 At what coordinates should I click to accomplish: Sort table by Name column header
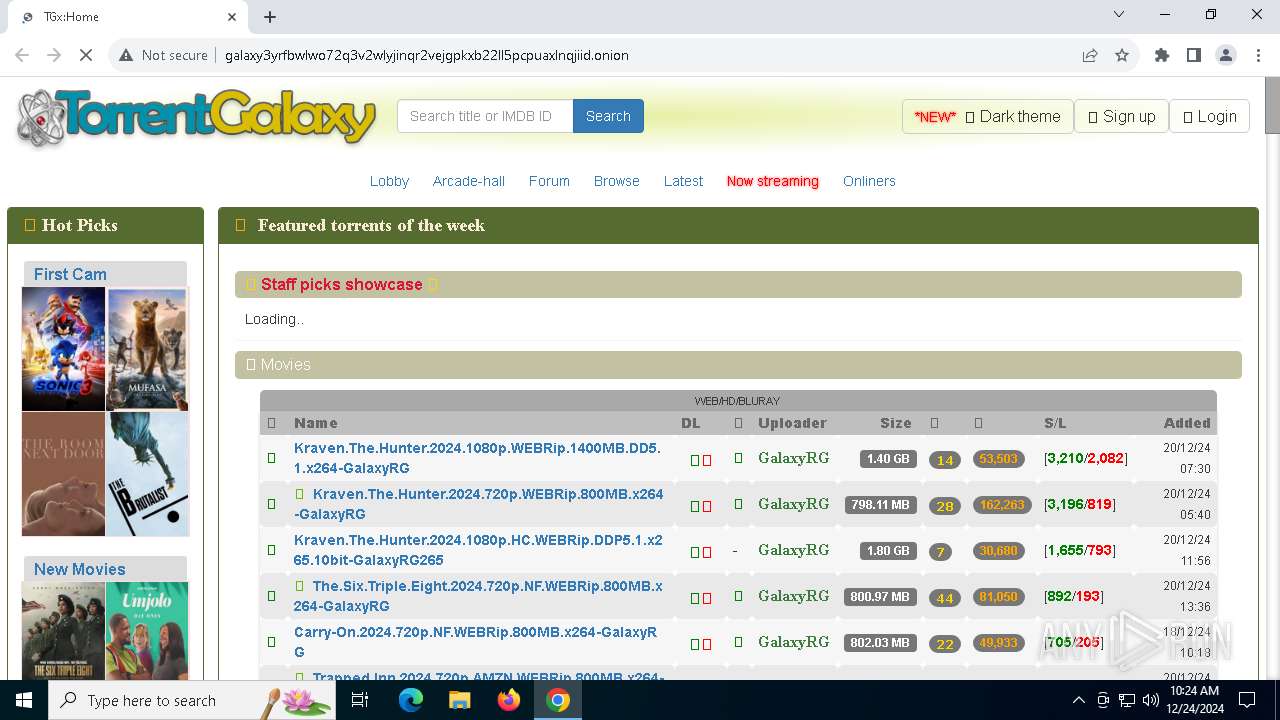coord(315,423)
